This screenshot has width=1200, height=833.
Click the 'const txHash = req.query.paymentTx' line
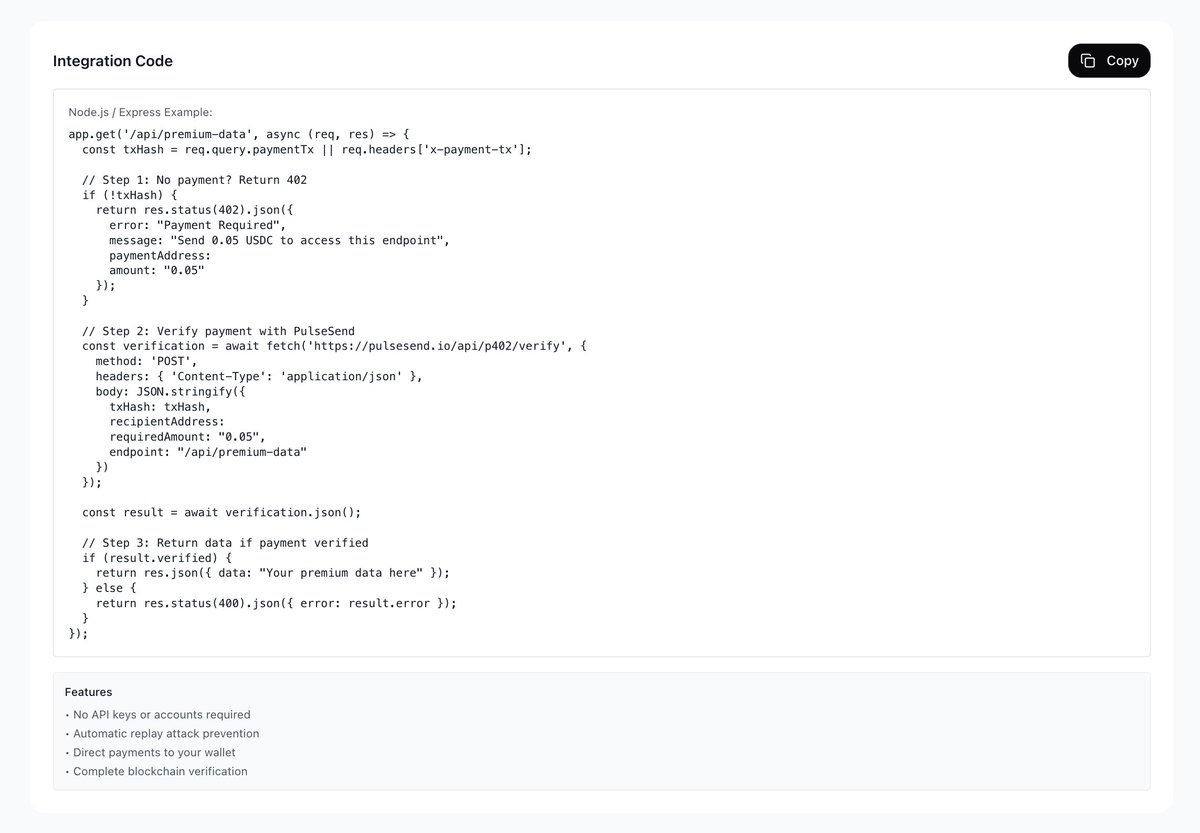[307, 149]
